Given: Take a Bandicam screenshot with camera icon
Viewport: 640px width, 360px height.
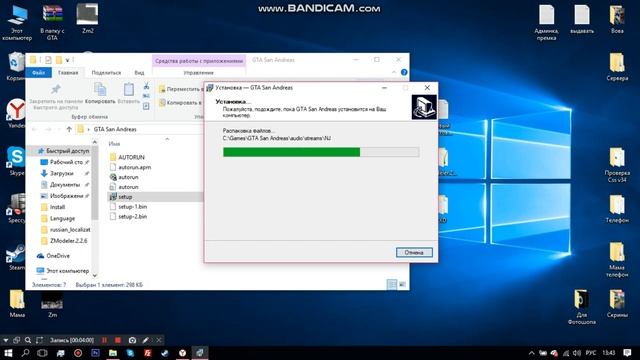Looking at the screenshot, I should [132, 340].
